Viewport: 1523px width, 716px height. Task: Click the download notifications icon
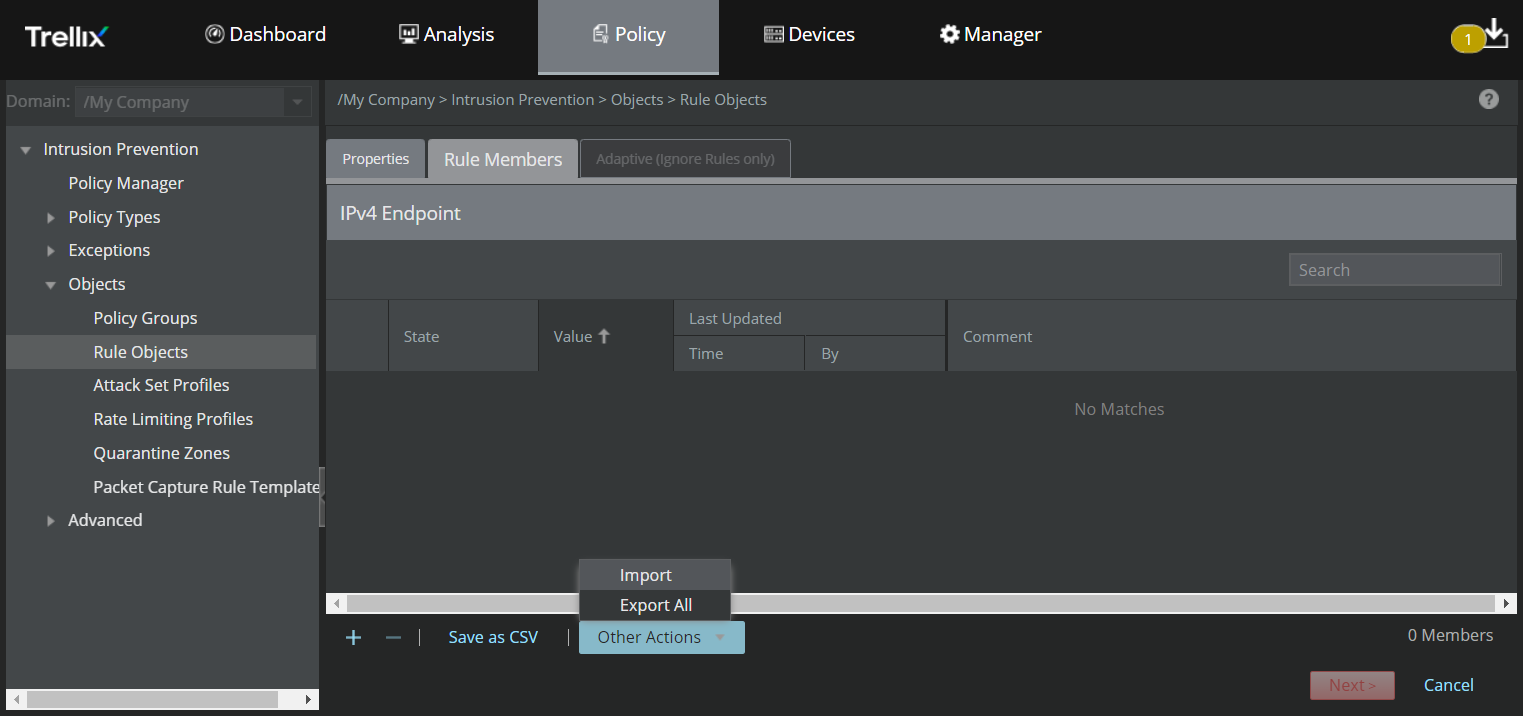click(x=1495, y=32)
